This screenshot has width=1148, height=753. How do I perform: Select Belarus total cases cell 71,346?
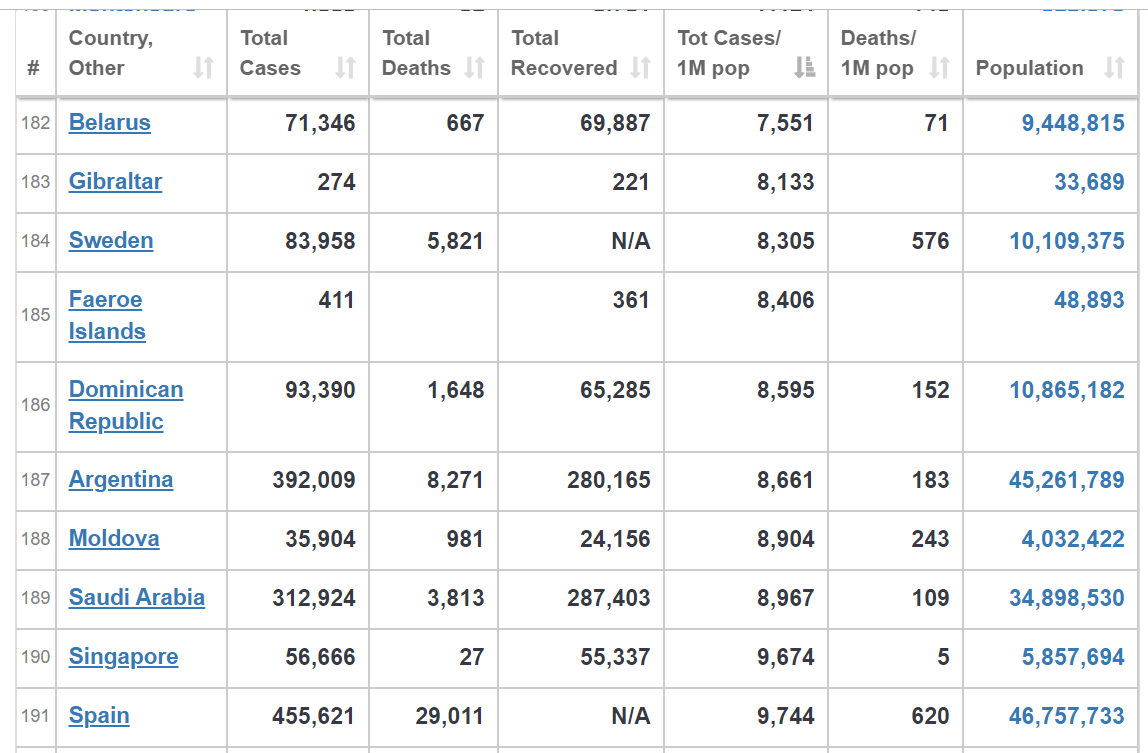[x=320, y=123]
